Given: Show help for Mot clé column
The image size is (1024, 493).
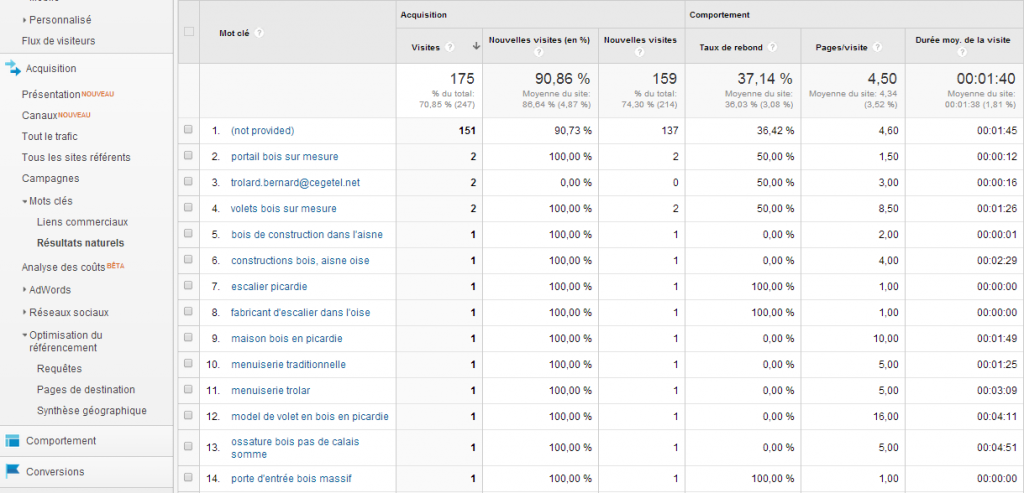Looking at the screenshot, I should click(259, 33).
